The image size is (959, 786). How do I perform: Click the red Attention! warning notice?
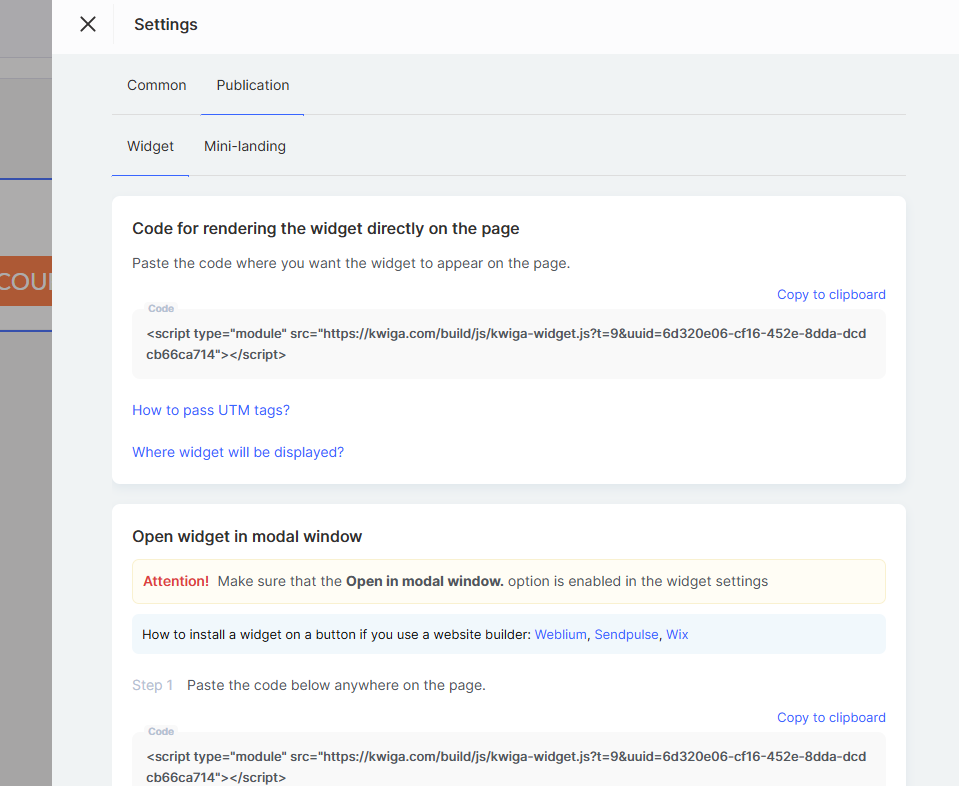tap(176, 581)
